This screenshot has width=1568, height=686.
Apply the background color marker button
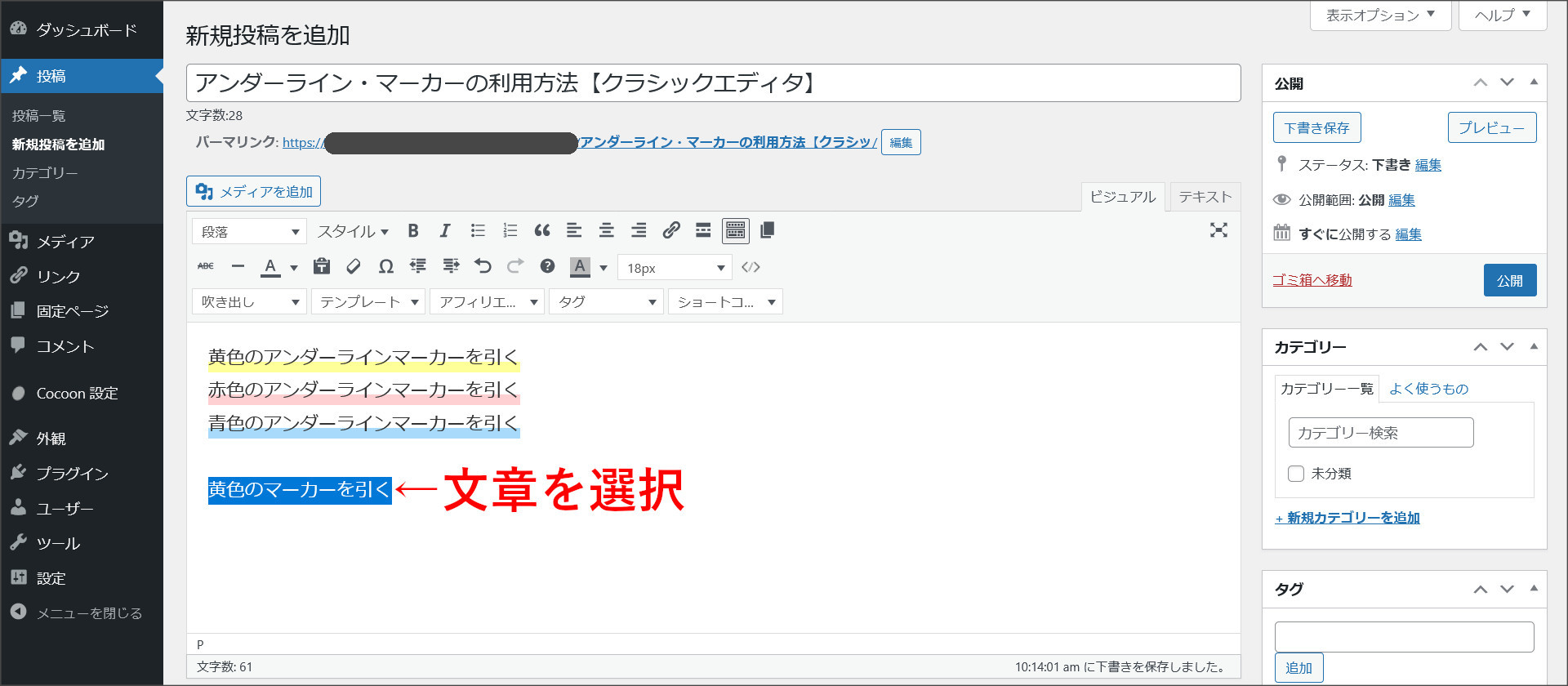tap(580, 266)
